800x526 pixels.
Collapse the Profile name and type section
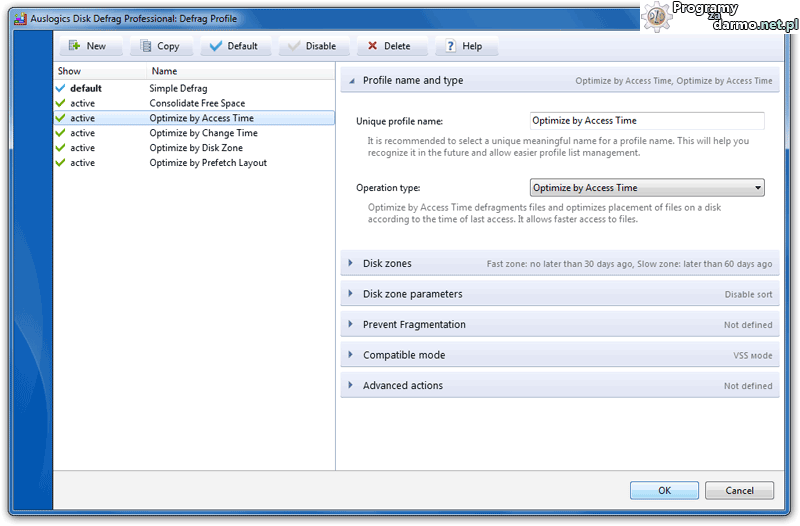click(351, 80)
